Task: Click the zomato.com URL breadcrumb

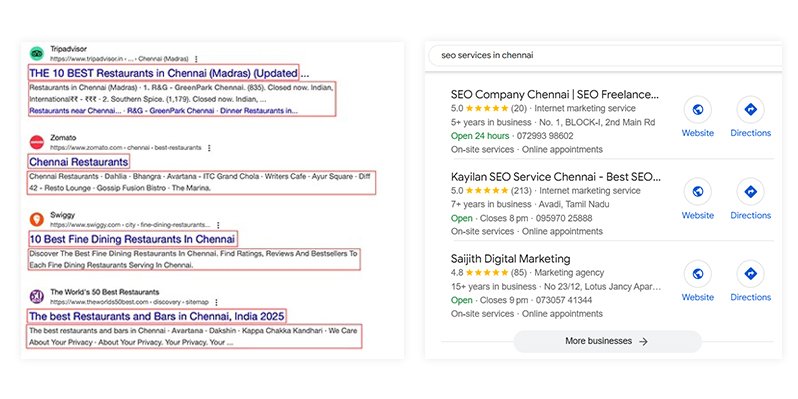Action: tap(126, 148)
